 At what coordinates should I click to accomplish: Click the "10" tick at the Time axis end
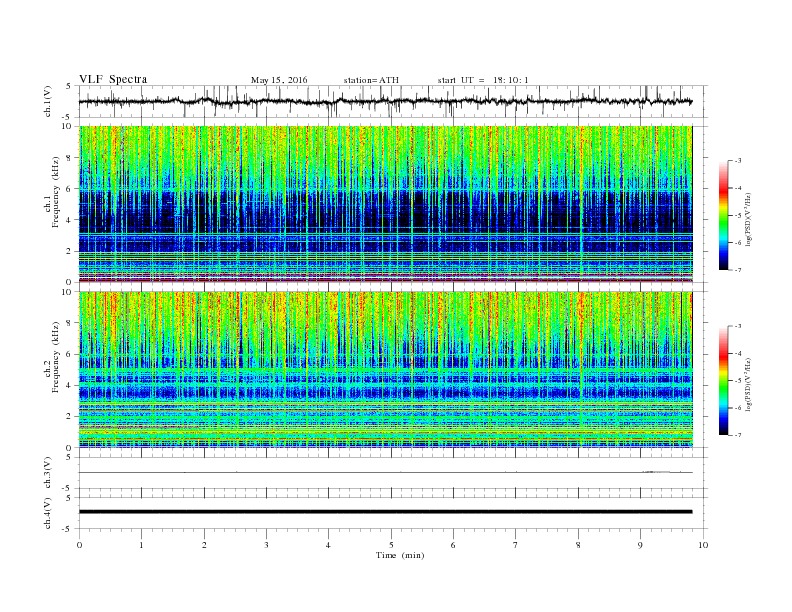click(703, 545)
